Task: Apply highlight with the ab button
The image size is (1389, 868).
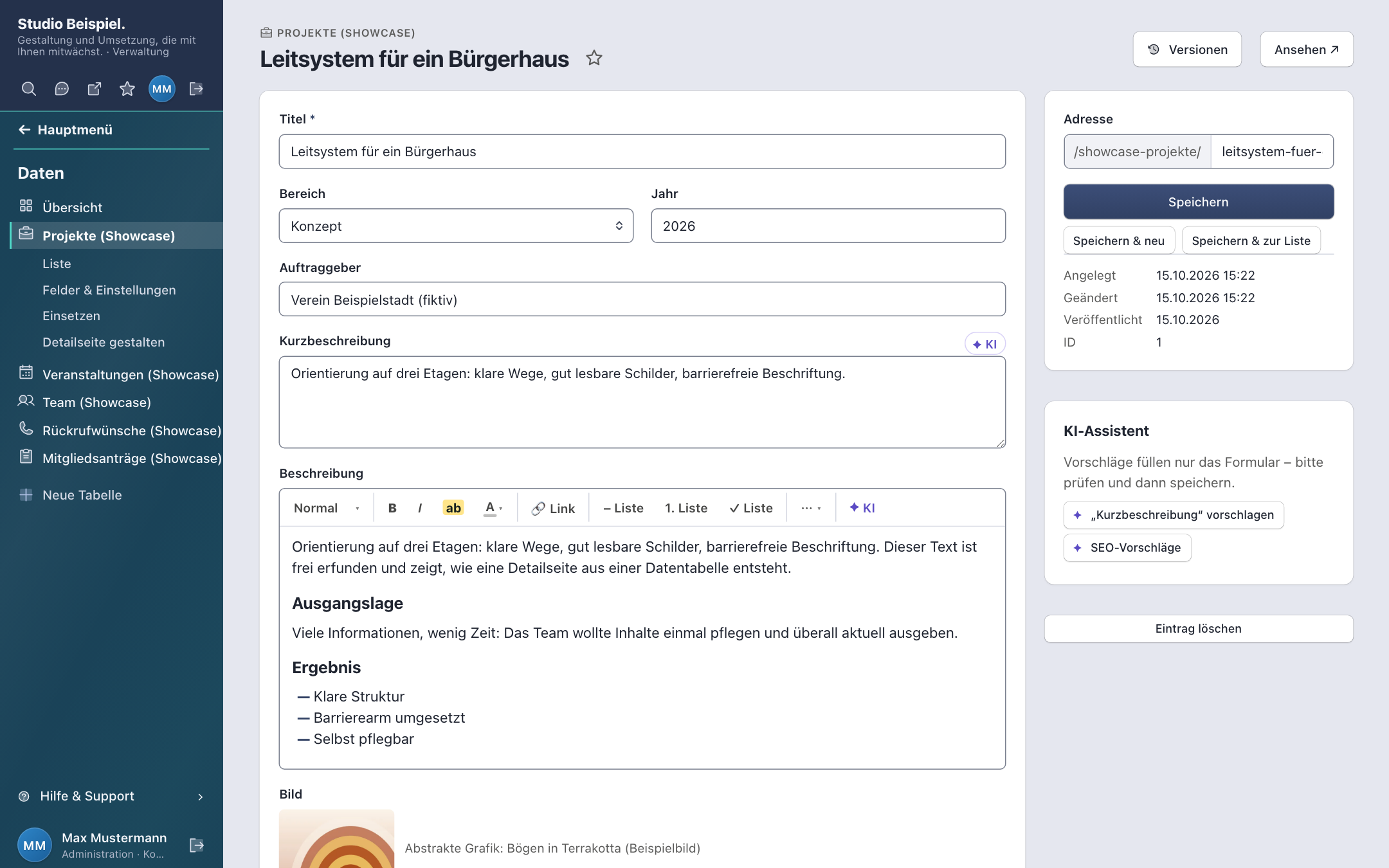Action: [x=453, y=508]
